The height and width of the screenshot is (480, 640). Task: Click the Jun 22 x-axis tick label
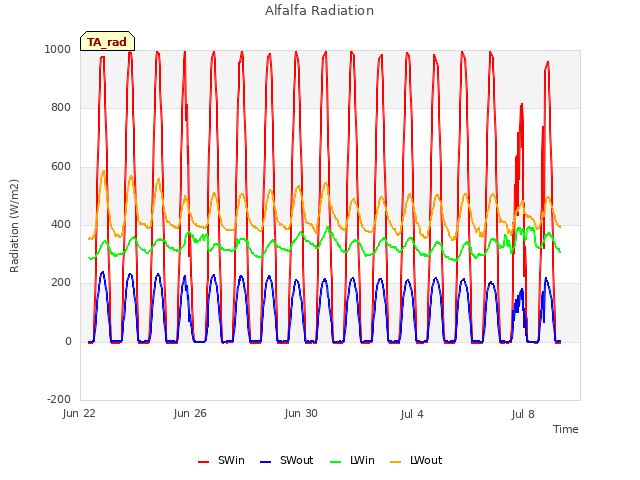tap(79, 413)
